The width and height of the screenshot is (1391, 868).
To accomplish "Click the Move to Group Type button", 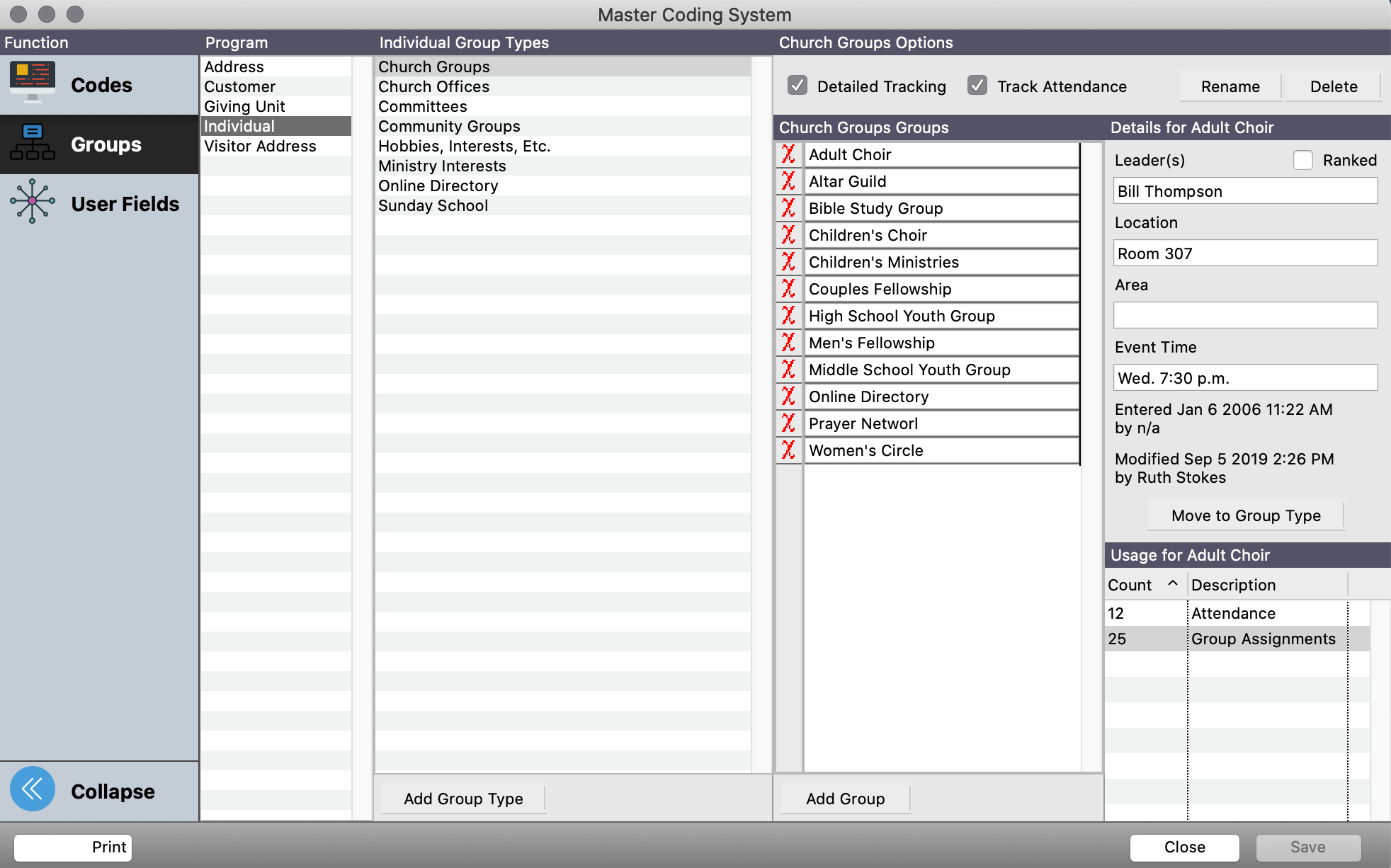I will [1245, 515].
